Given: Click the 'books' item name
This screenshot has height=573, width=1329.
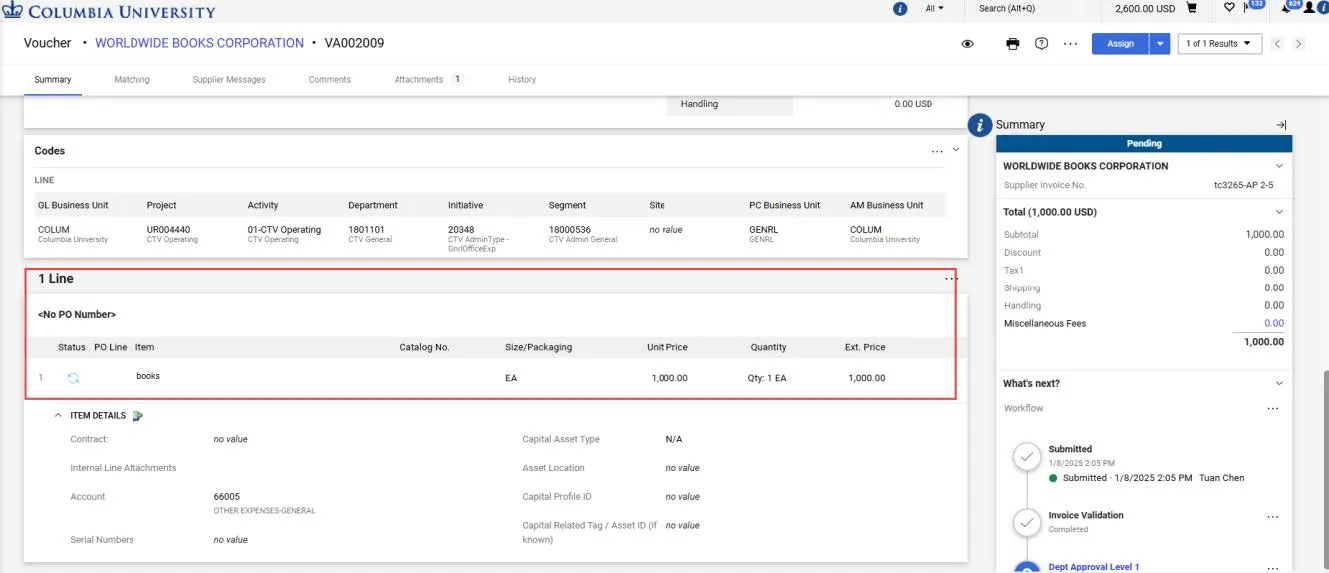Looking at the screenshot, I should click(x=148, y=376).
